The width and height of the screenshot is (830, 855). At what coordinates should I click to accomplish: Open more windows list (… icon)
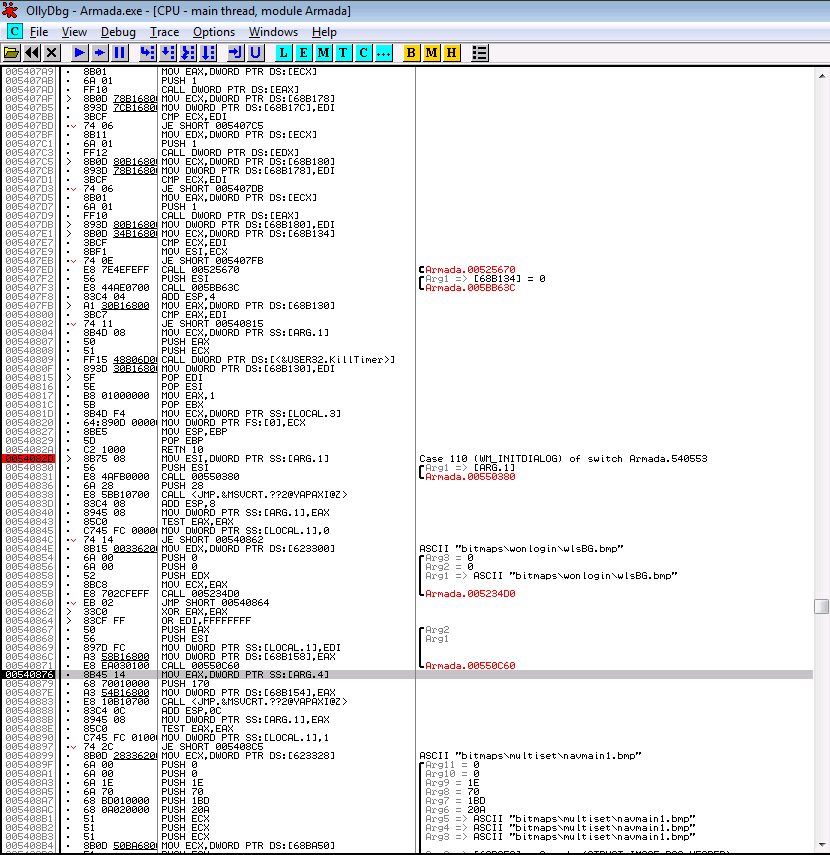[x=383, y=53]
